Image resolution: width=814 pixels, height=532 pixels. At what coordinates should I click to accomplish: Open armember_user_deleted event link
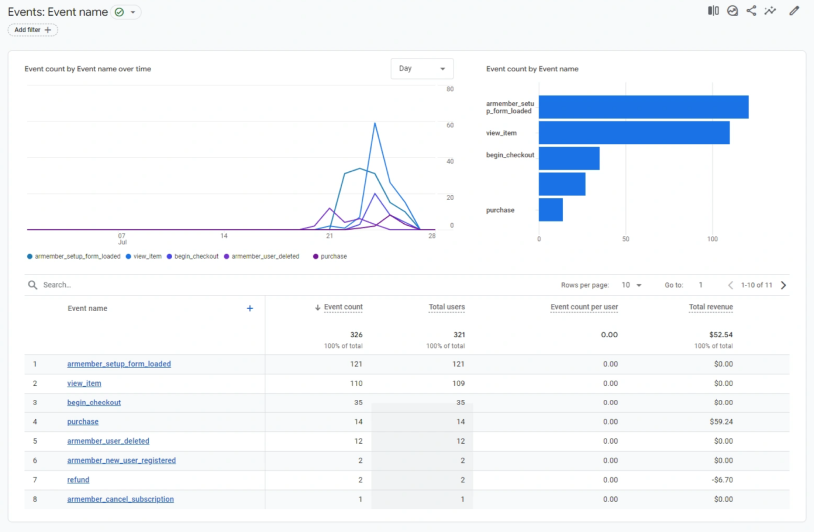tap(108, 441)
